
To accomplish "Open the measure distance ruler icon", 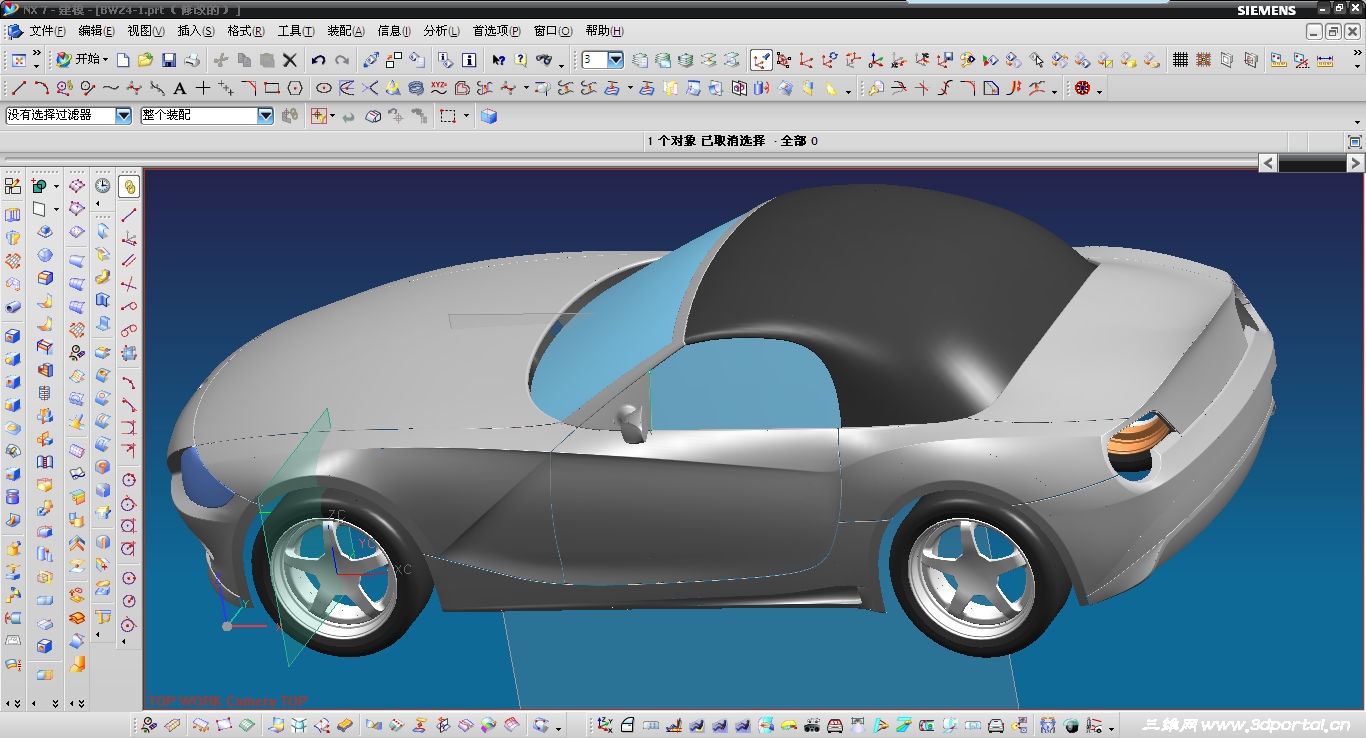I will point(1326,60).
